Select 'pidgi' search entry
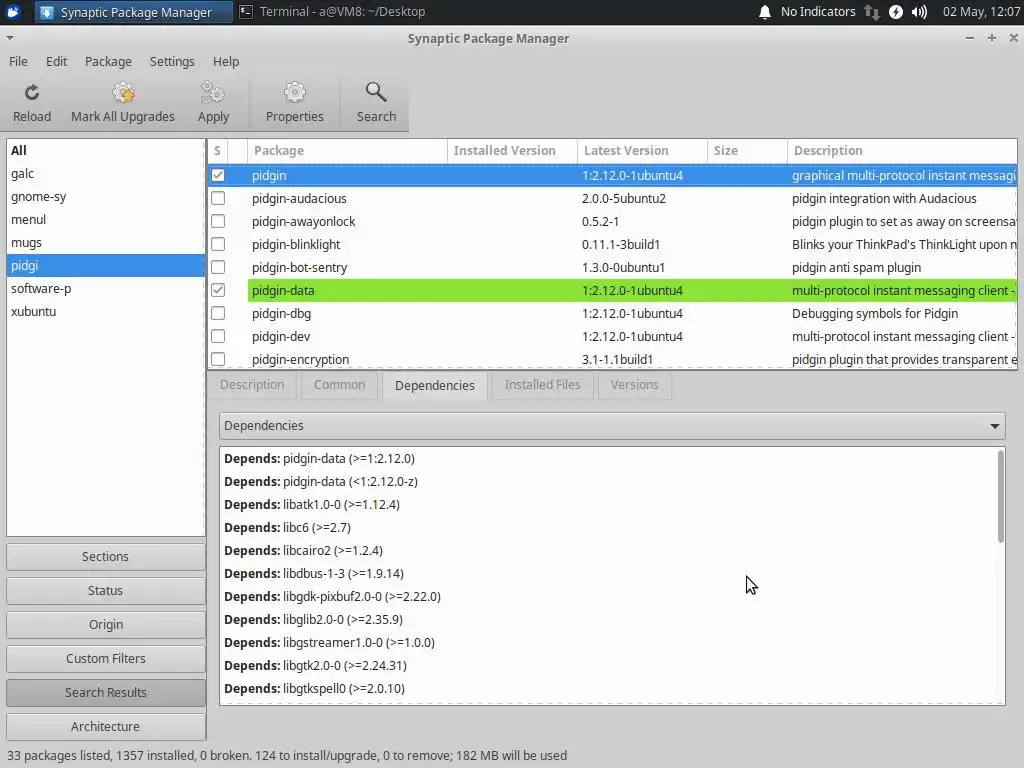This screenshot has height=768, width=1024. [x=105, y=265]
